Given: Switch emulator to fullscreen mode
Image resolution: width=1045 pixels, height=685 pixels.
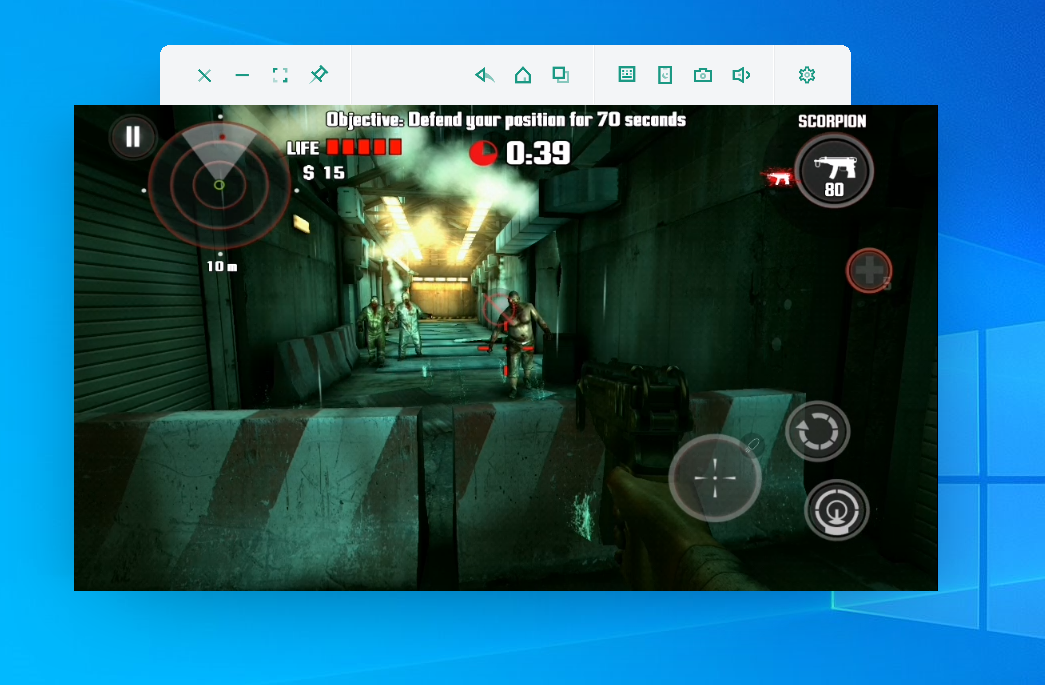Looking at the screenshot, I should [281, 75].
